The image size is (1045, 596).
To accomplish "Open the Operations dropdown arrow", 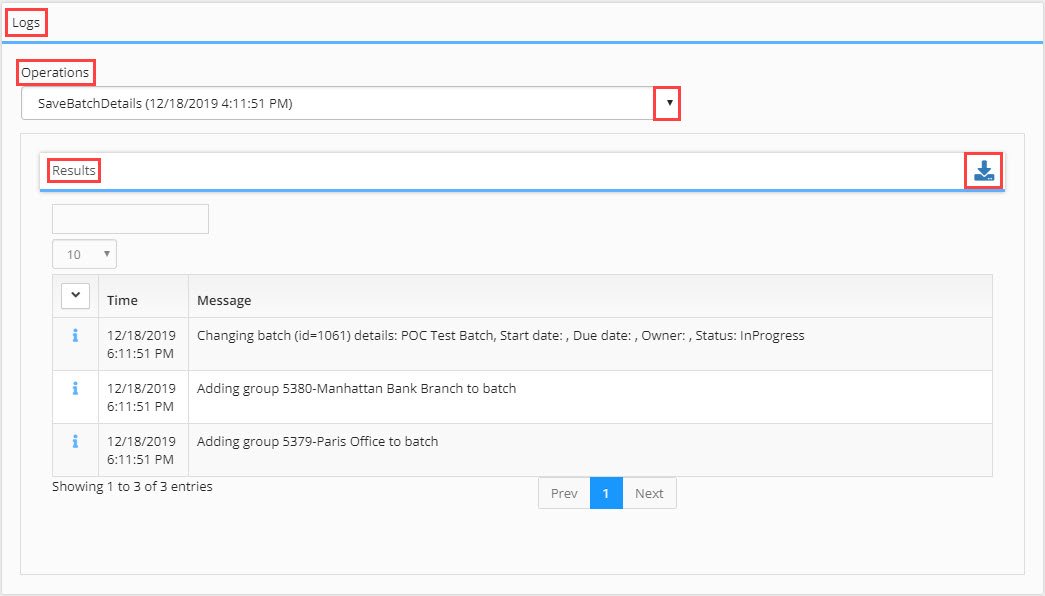I will [x=669, y=103].
